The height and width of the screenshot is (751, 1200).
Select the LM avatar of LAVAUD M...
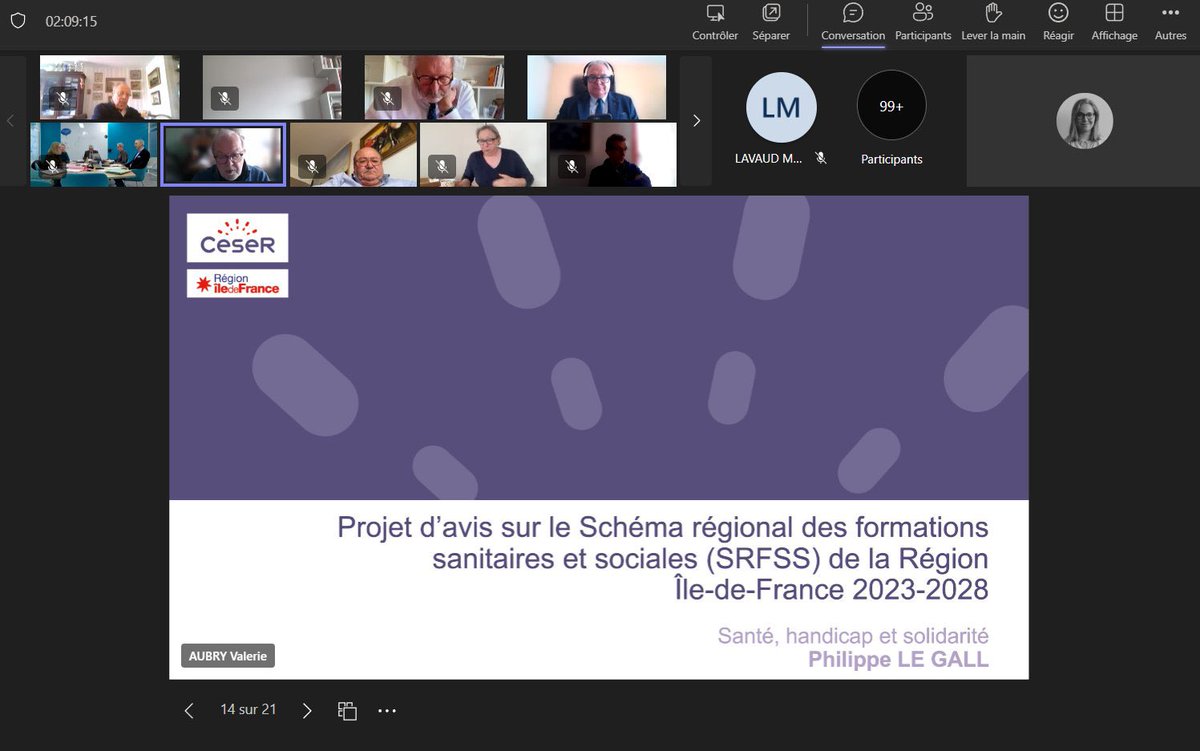tap(781, 107)
